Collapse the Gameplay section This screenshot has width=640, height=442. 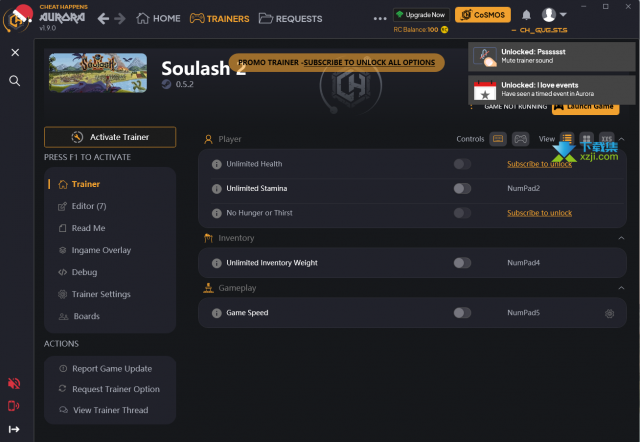(x=621, y=288)
